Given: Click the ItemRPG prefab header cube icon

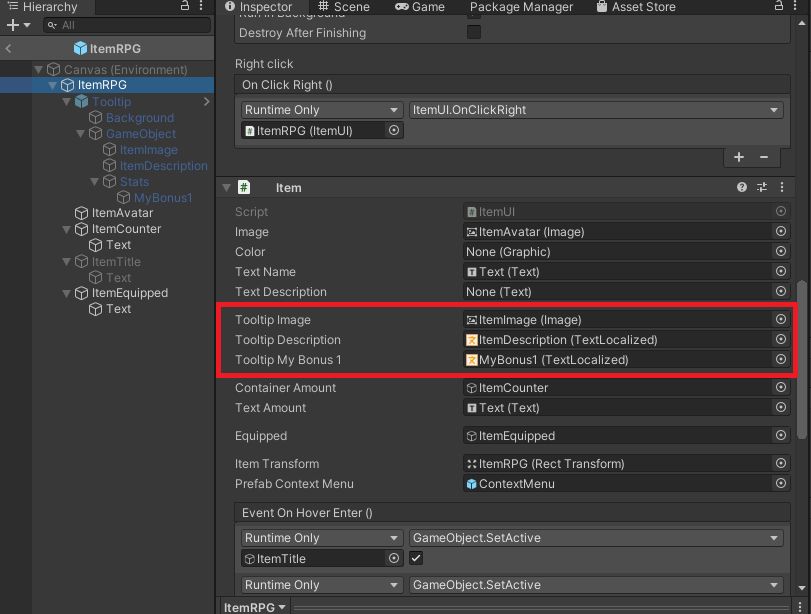Looking at the screenshot, I should click(80, 48).
